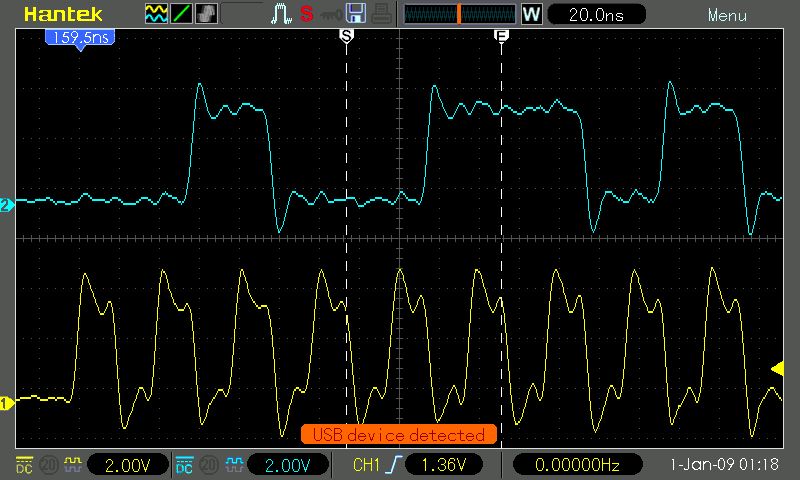
Task: Select the S cursor marker
Action: [x=346, y=36]
